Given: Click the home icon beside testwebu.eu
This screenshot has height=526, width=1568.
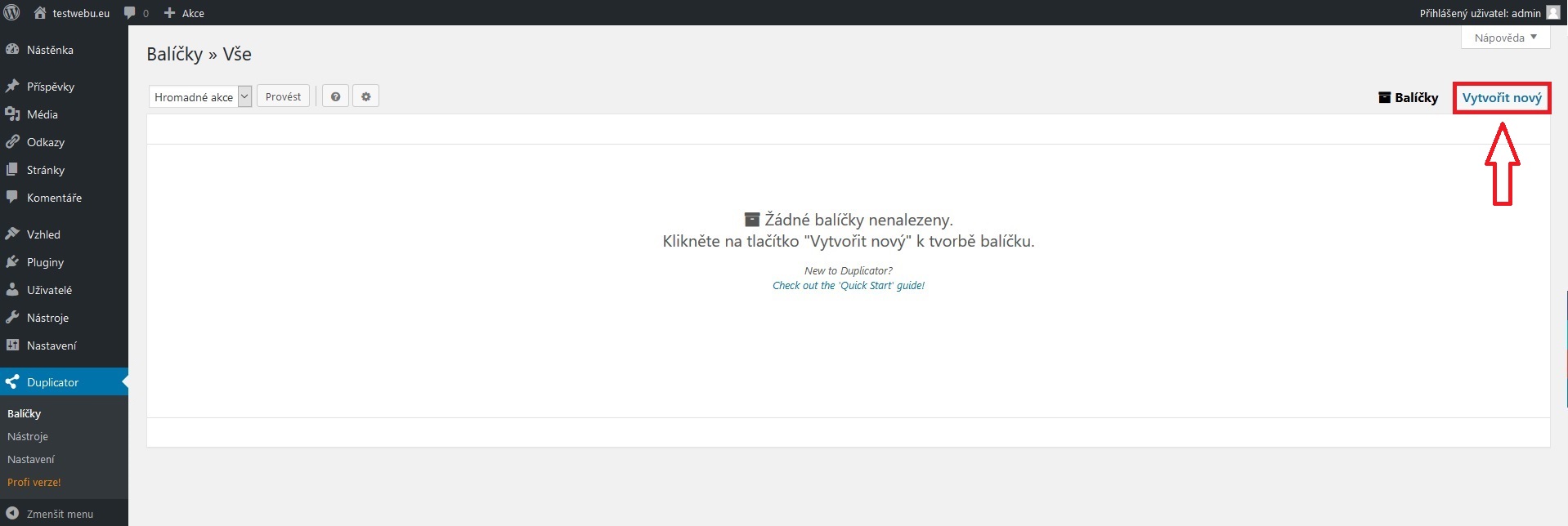Looking at the screenshot, I should click(x=40, y=13).
